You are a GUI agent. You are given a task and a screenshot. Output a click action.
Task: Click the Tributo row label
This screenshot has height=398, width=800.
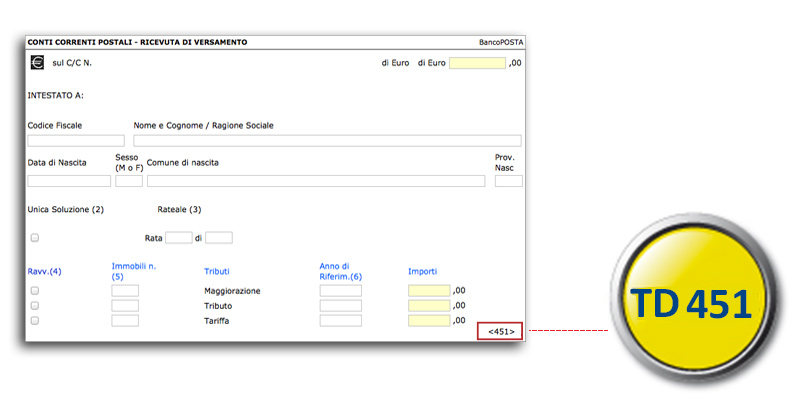pos(218,306)
